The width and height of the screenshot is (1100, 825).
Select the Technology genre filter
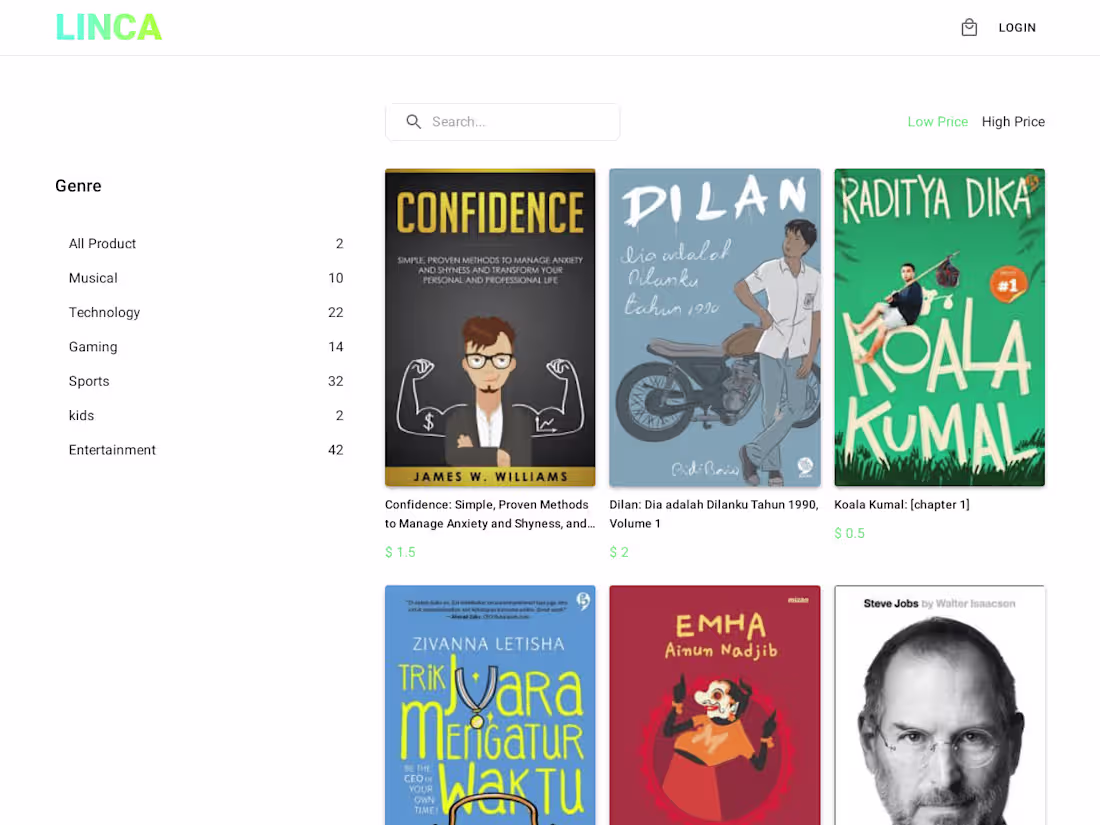pyautogui.click(x=104, y=312)
